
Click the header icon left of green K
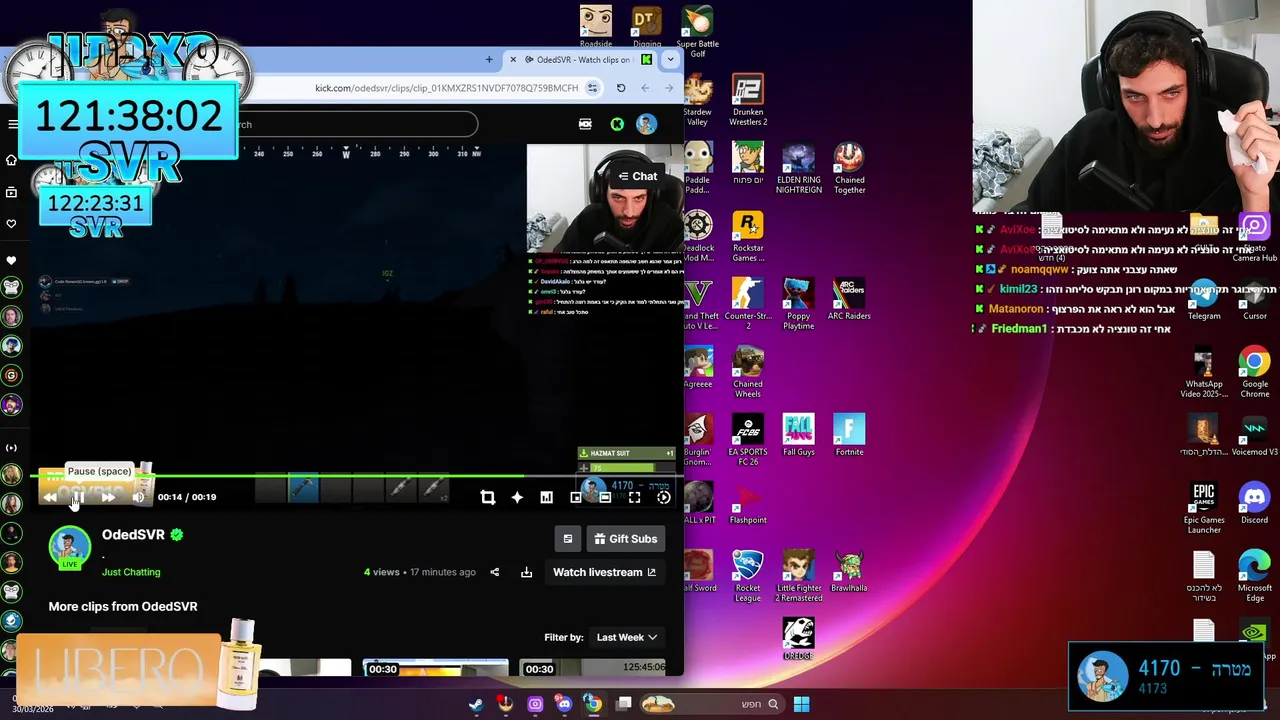click(585, 124)
